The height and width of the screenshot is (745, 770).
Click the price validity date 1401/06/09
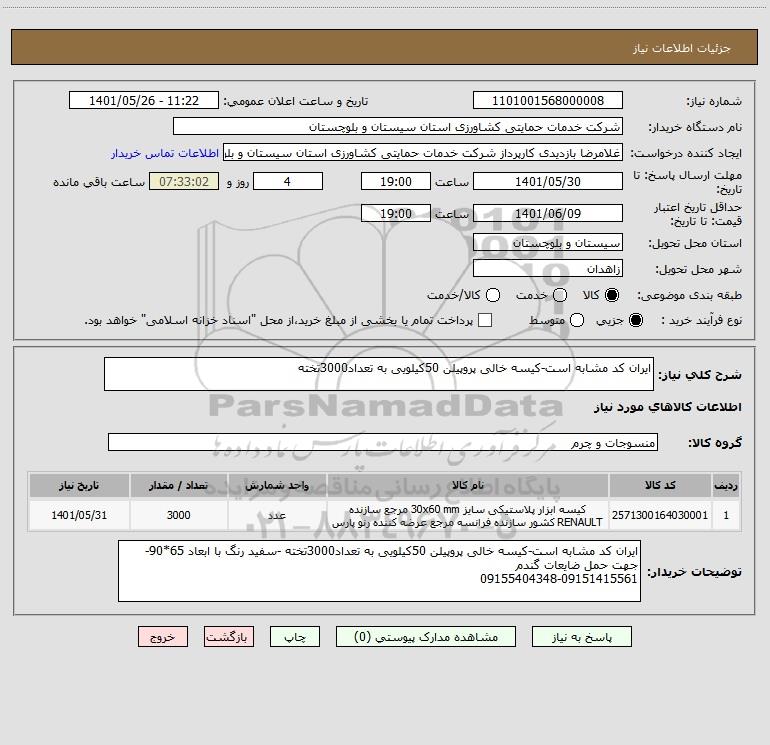[548, 213]
